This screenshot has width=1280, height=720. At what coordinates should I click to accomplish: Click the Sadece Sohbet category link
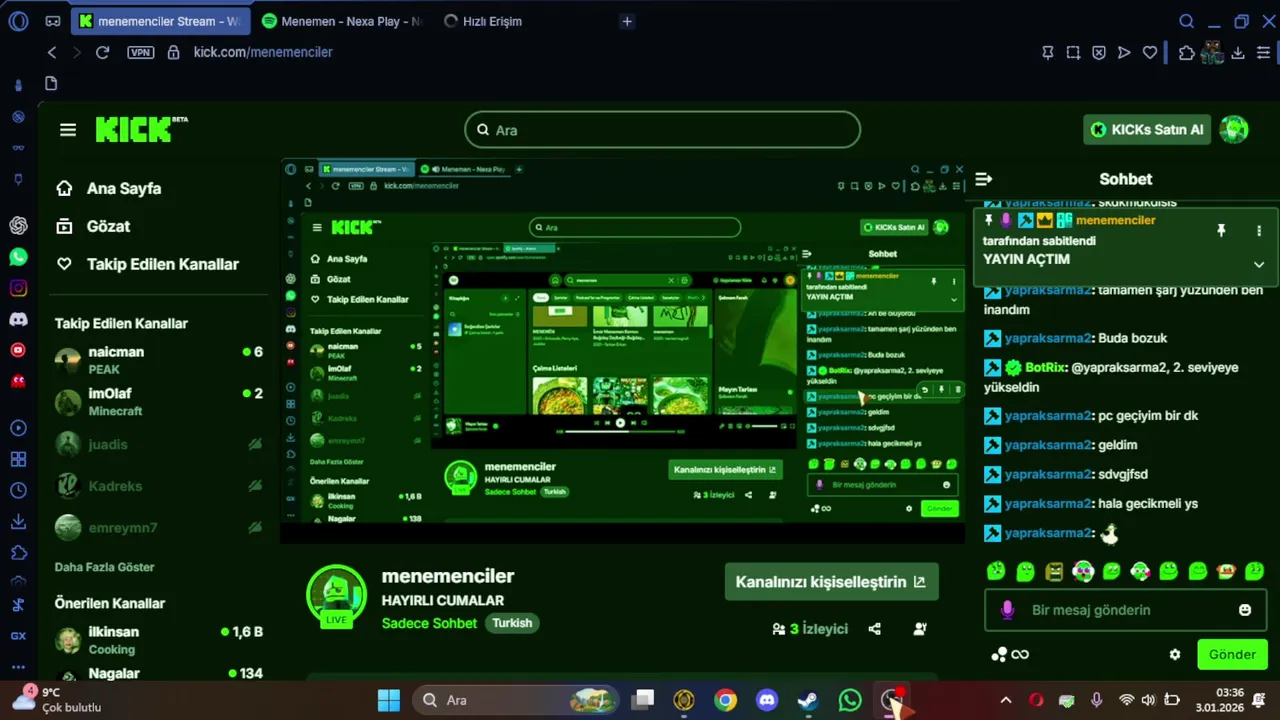pos(429,623)
